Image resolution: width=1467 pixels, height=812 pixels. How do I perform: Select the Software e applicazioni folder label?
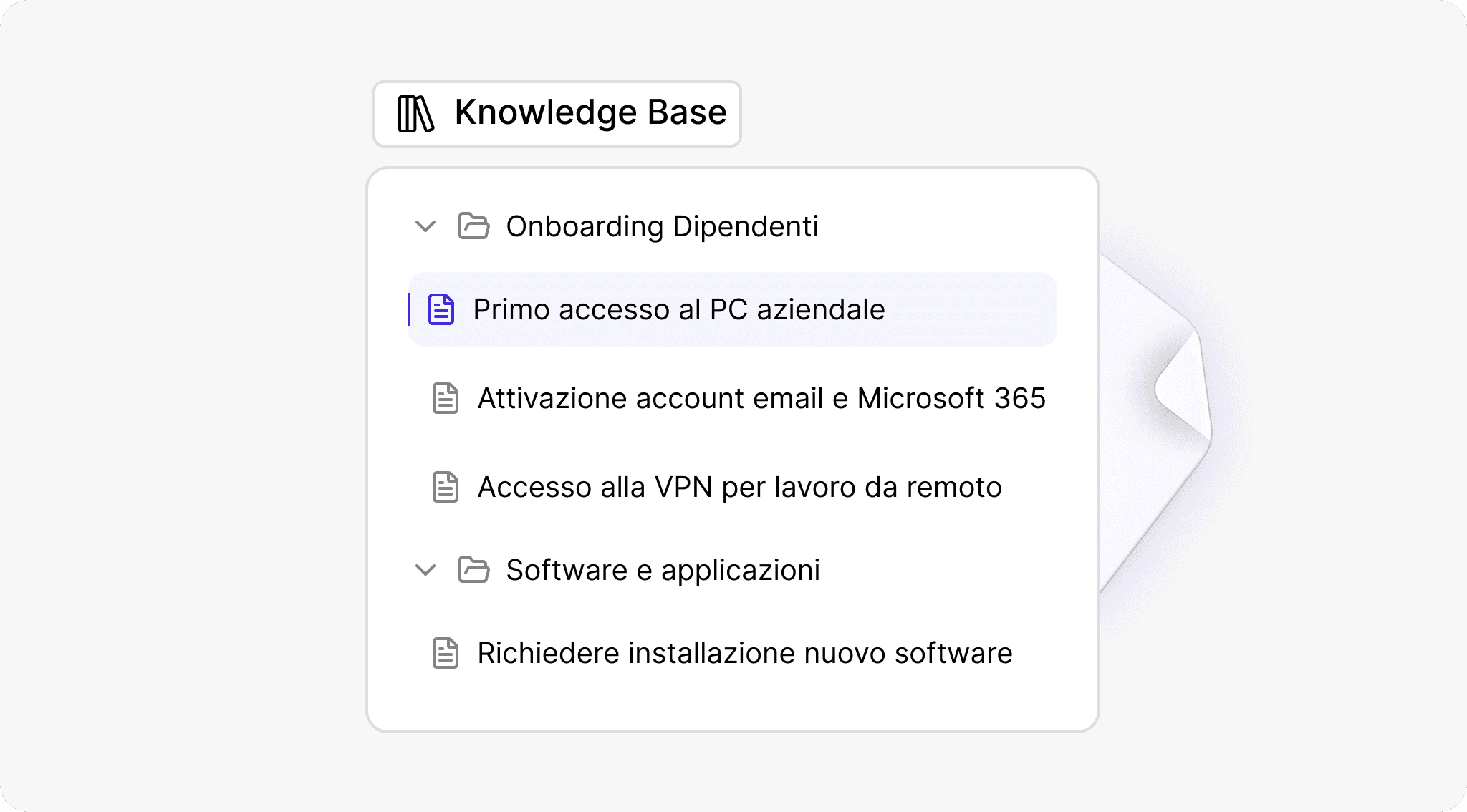663,570
